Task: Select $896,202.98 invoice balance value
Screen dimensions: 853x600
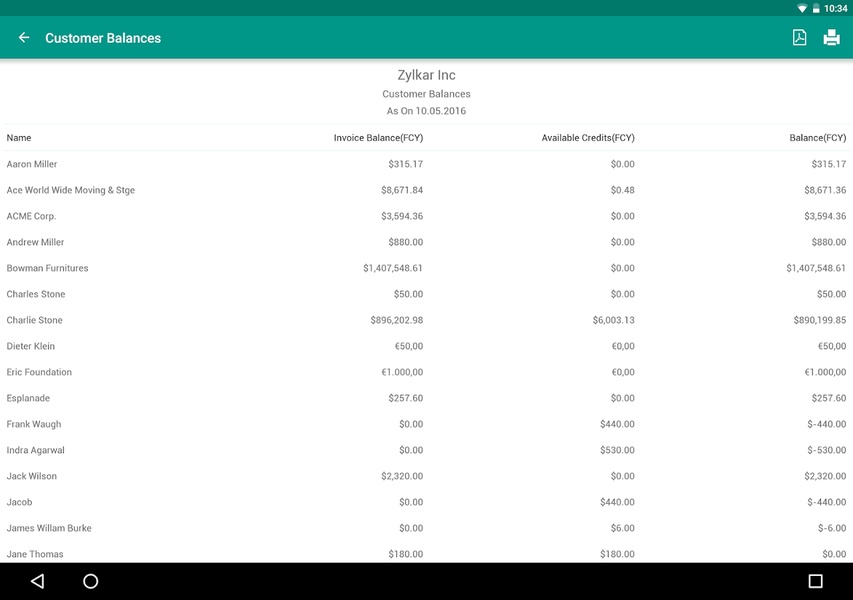Action: click(397, 320)
